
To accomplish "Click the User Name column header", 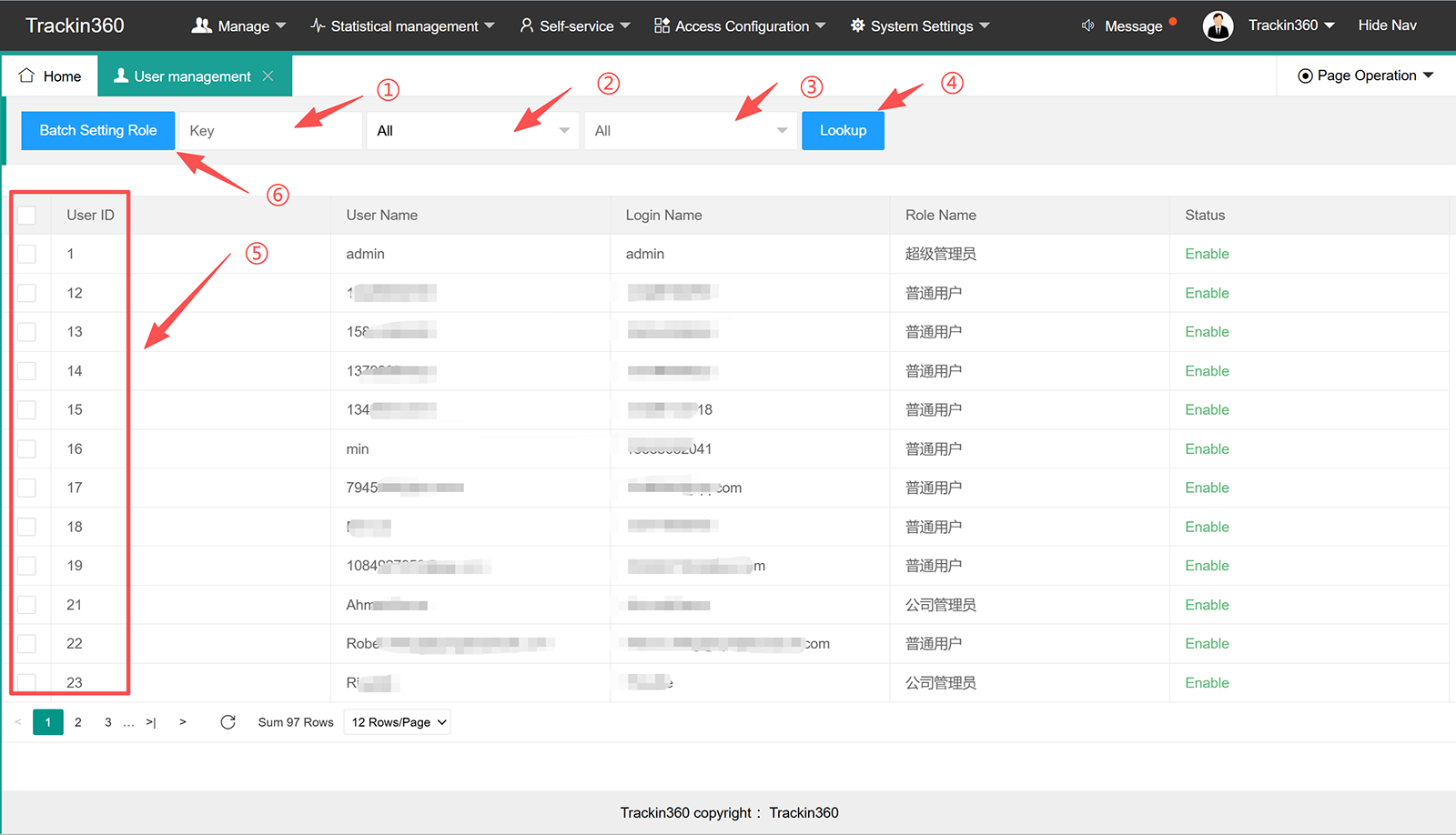I will 382,215.
